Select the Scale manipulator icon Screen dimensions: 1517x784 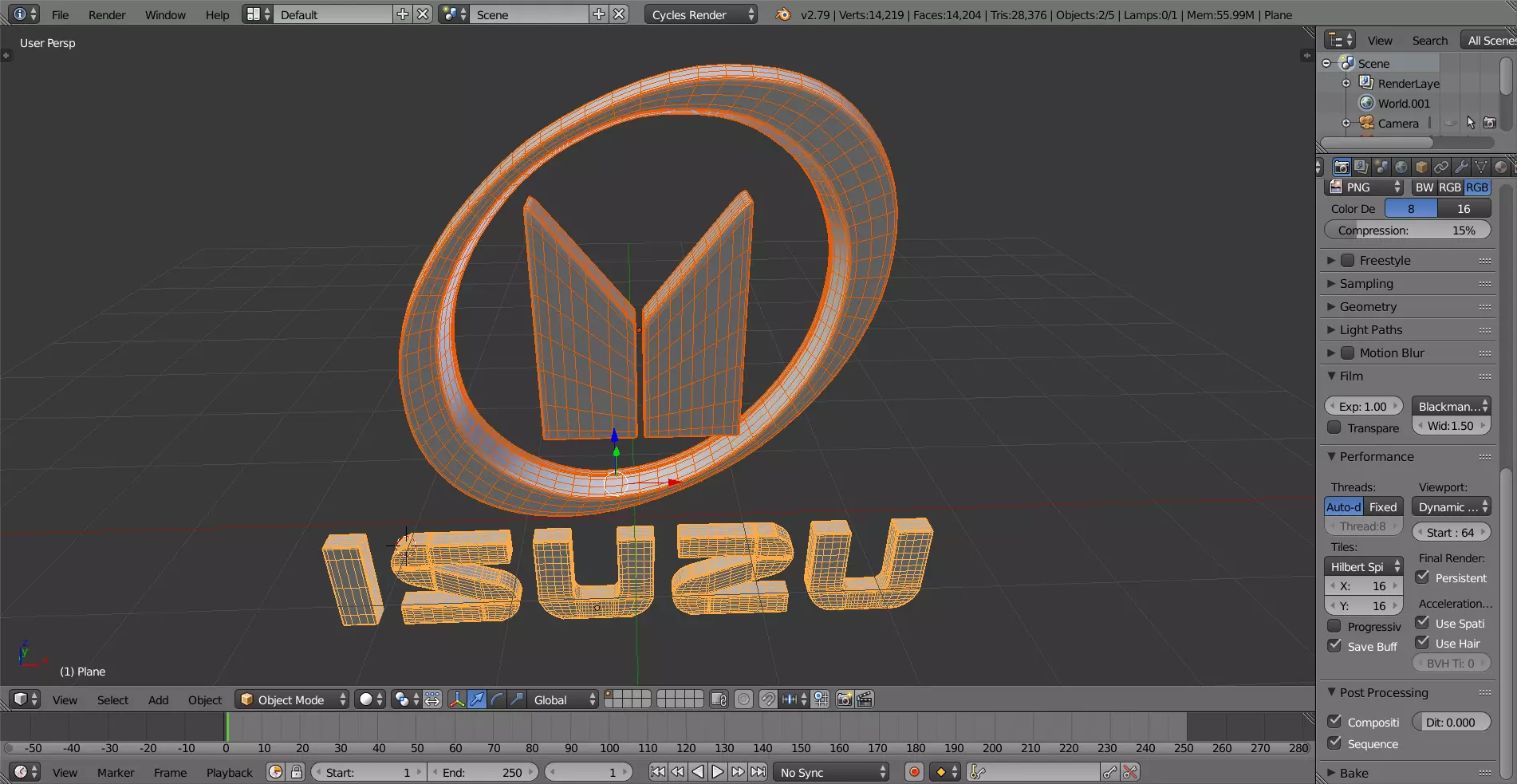tap(517, 699)
